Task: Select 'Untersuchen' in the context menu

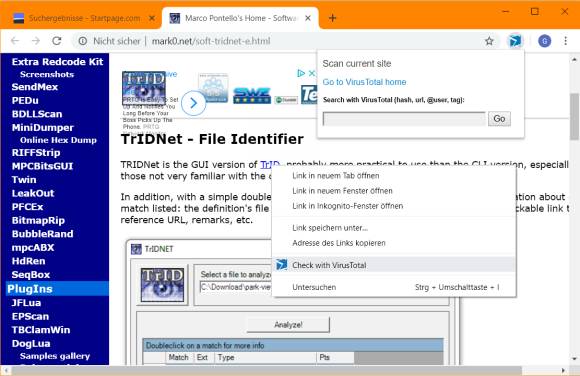Action: click(394, 287)
